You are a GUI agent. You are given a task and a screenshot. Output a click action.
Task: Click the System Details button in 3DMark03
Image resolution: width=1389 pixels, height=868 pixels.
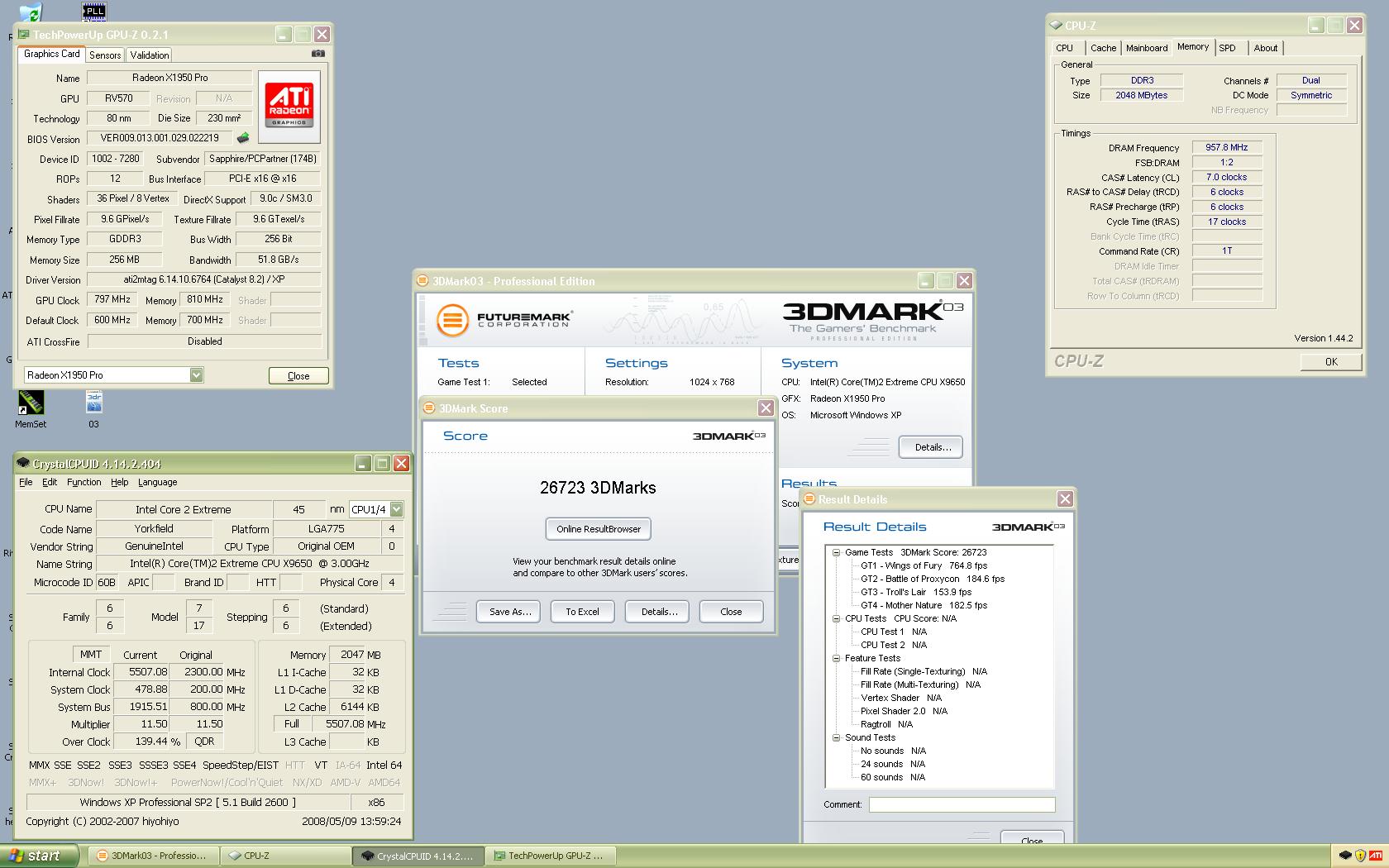(931, 447)
